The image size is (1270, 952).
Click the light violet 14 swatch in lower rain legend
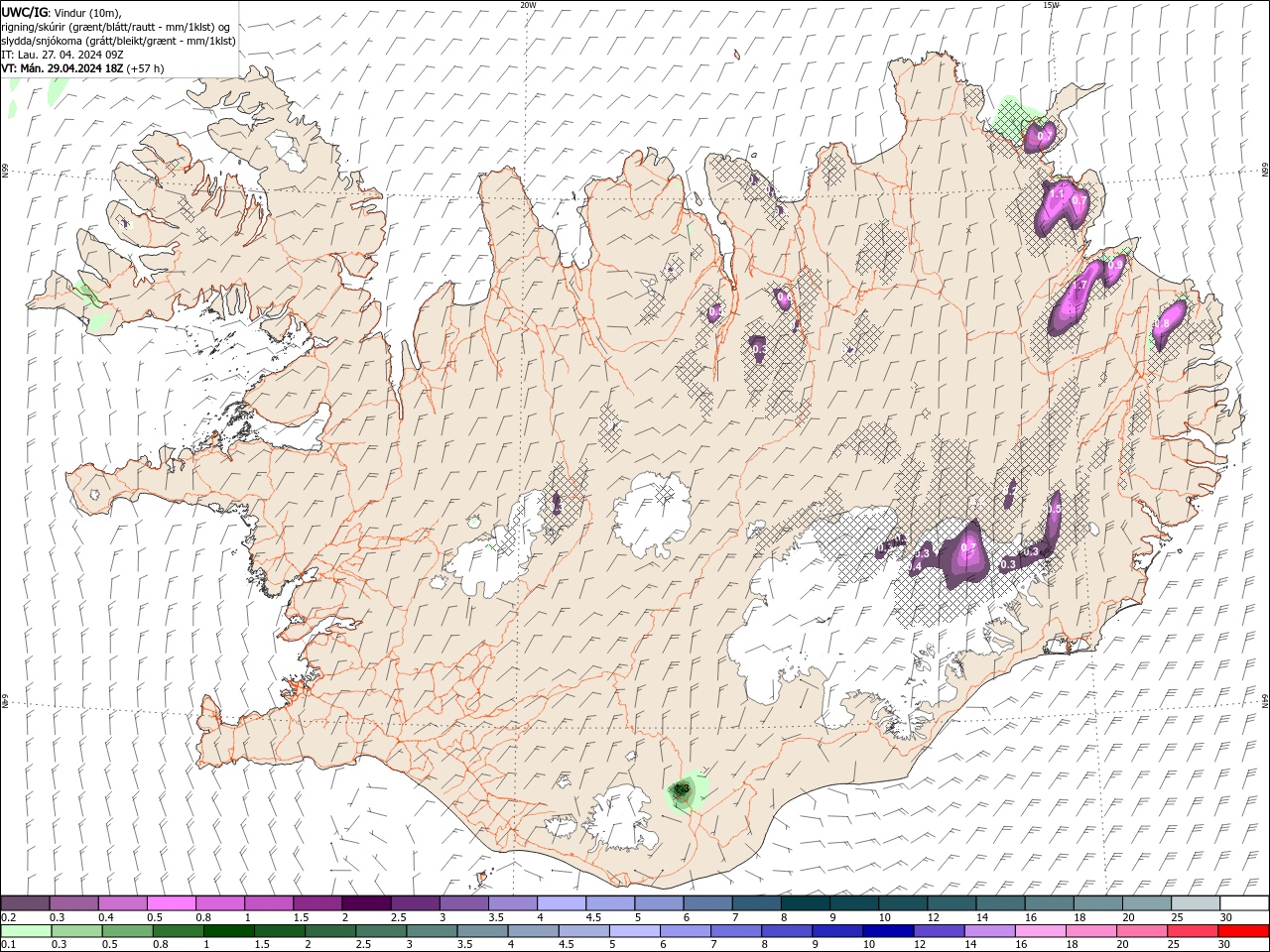click(x=990, y=931)
